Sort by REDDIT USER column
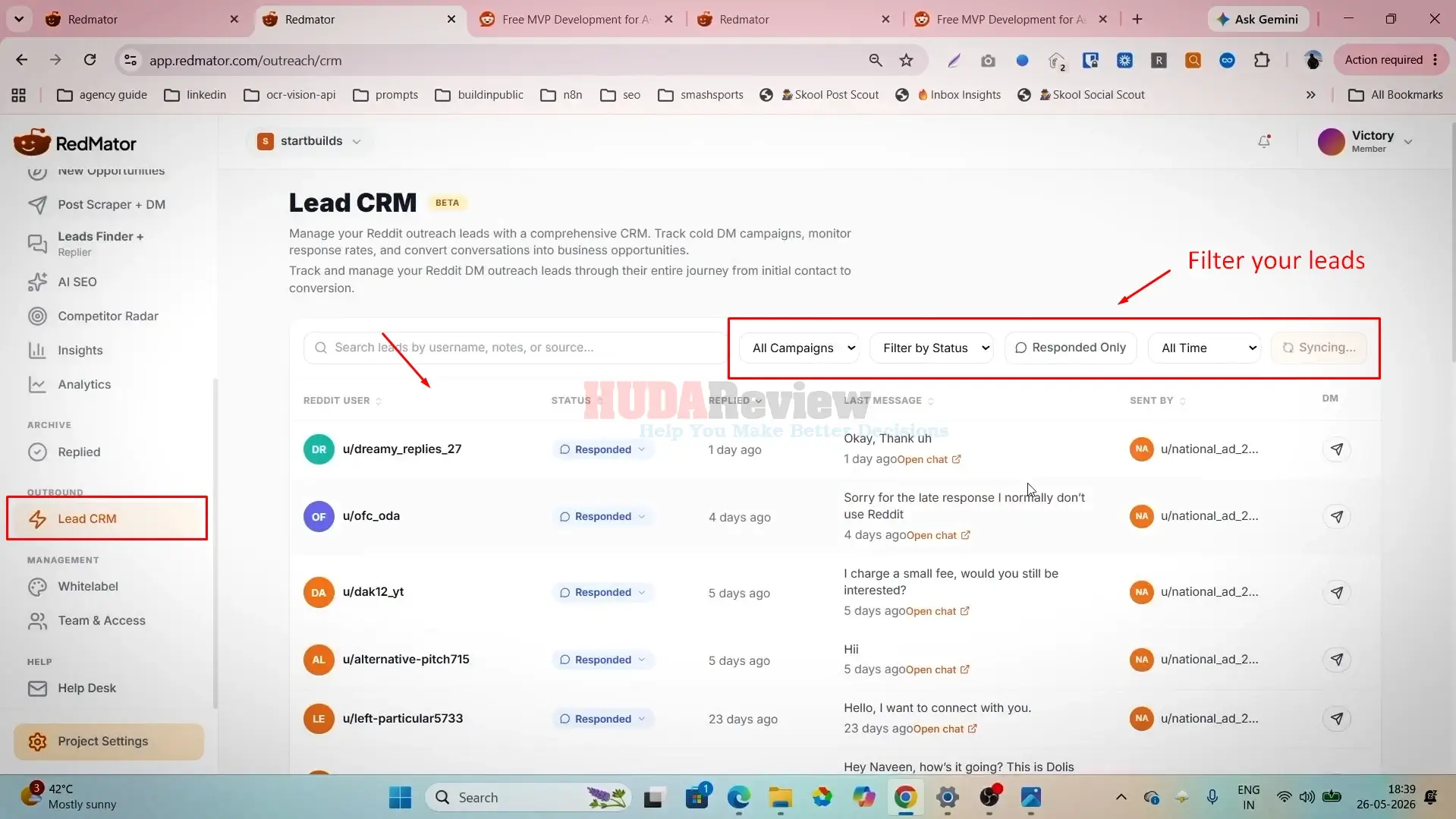1456x819 pixels. [x=342, y=401]
